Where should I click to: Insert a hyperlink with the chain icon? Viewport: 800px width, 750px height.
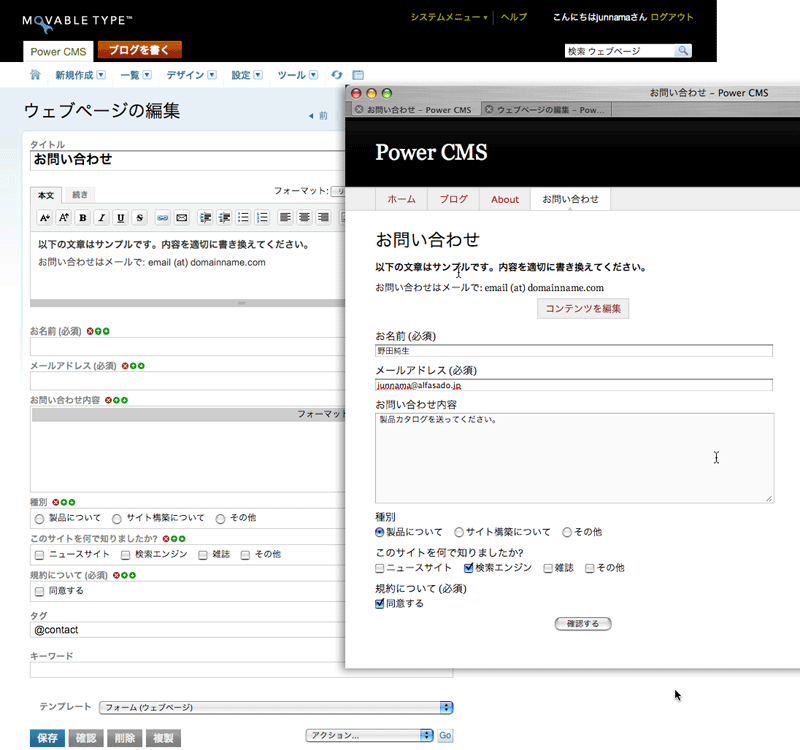pos(162,218)
